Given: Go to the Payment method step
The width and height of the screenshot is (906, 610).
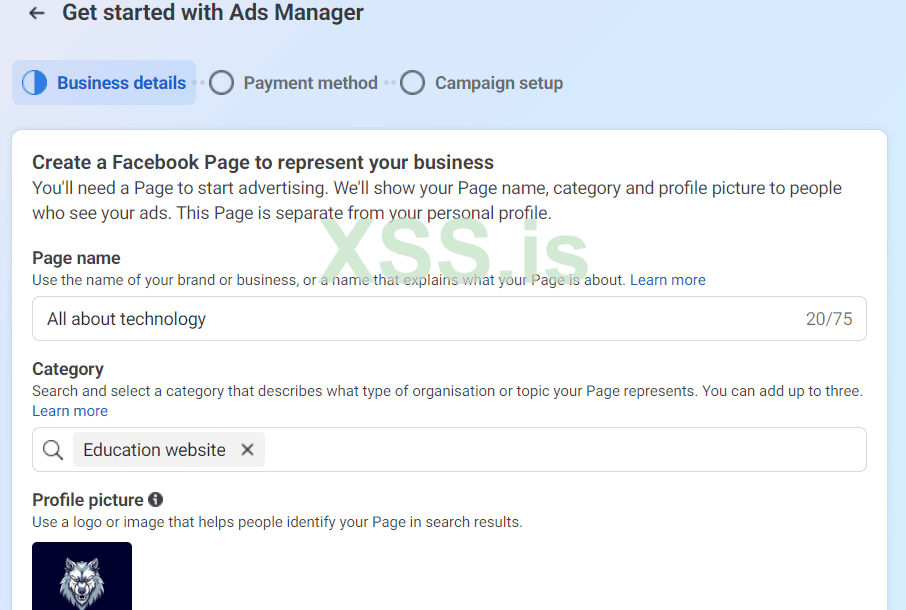Looking at the screenshot, I should [310, 83].
